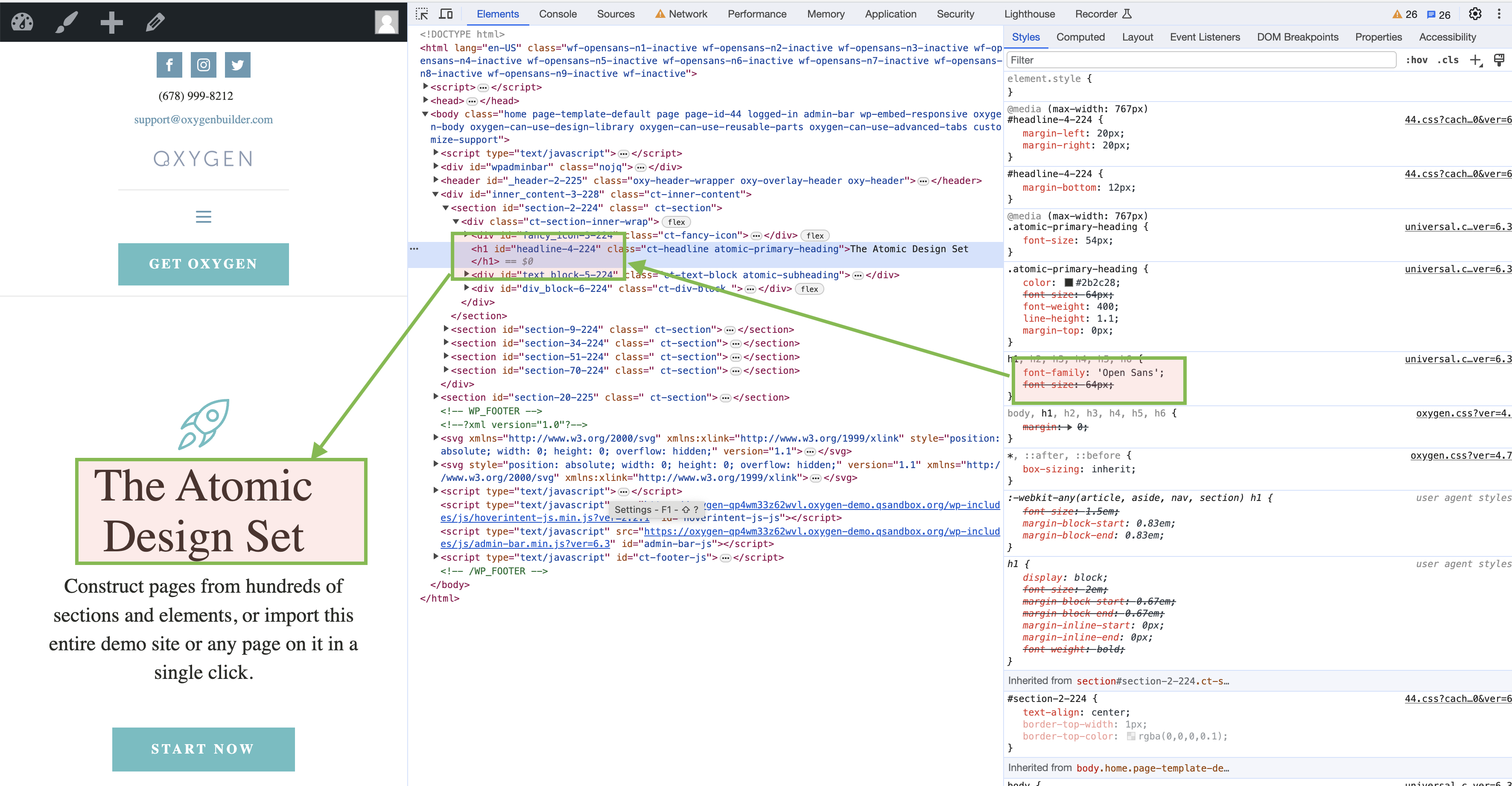Image resolution: width=1512 pixels, height=786 pixels.
Task: Collapse the body element in DOM tree
Action: point(425,113)
